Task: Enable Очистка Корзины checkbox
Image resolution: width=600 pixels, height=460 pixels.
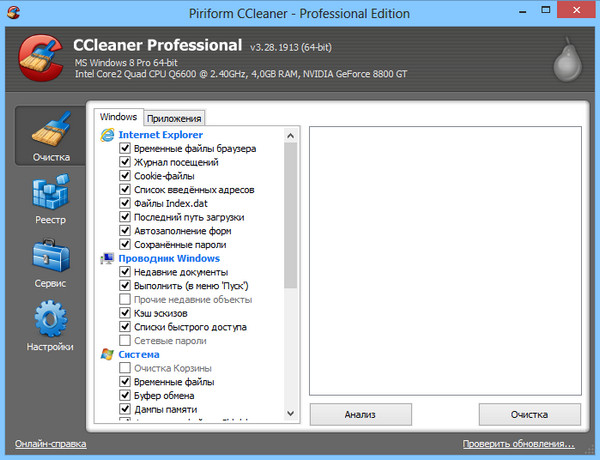Action: pos(125,368)
